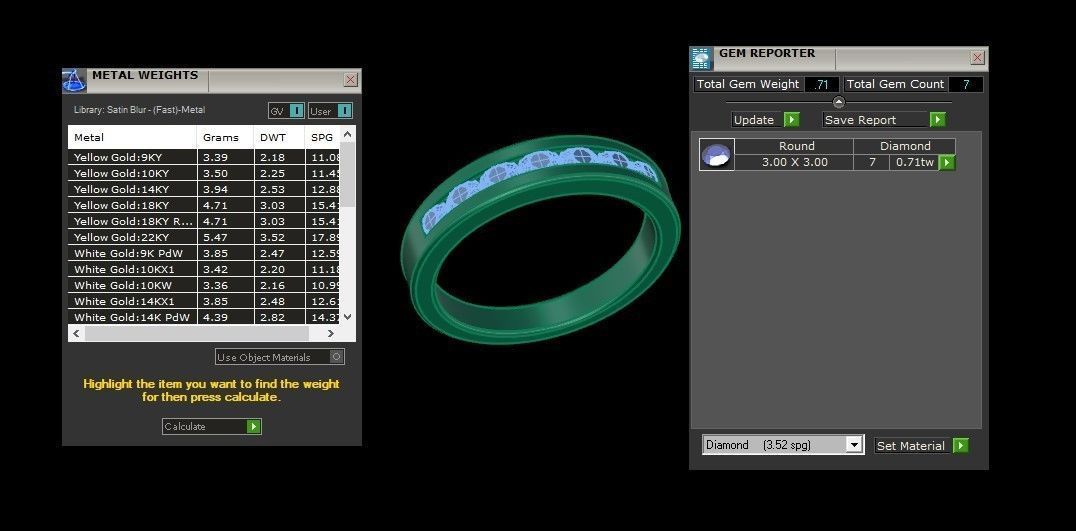
Task: Click the Update button
Action: [x=765, y=119]
